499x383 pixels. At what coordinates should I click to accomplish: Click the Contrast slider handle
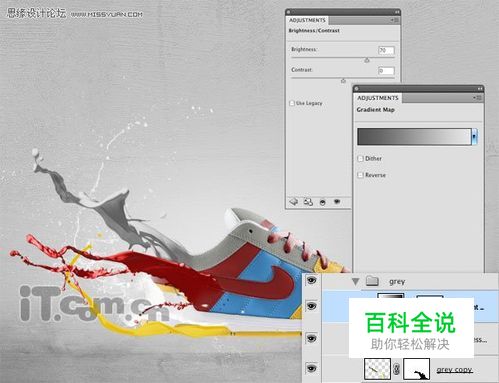pos(343,81)
